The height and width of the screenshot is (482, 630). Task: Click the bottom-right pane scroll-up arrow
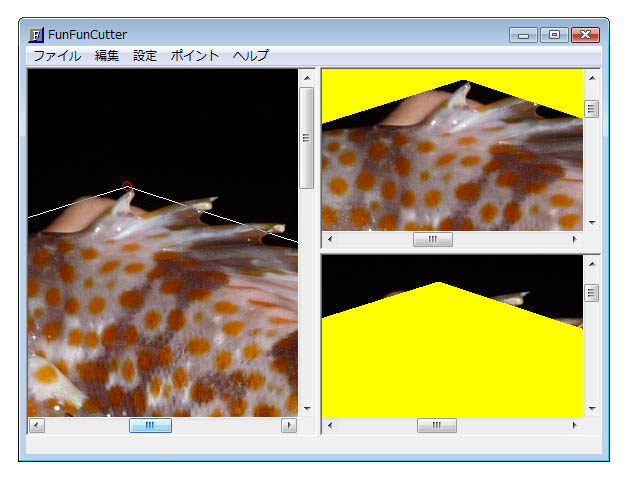(x=592, y=264)
